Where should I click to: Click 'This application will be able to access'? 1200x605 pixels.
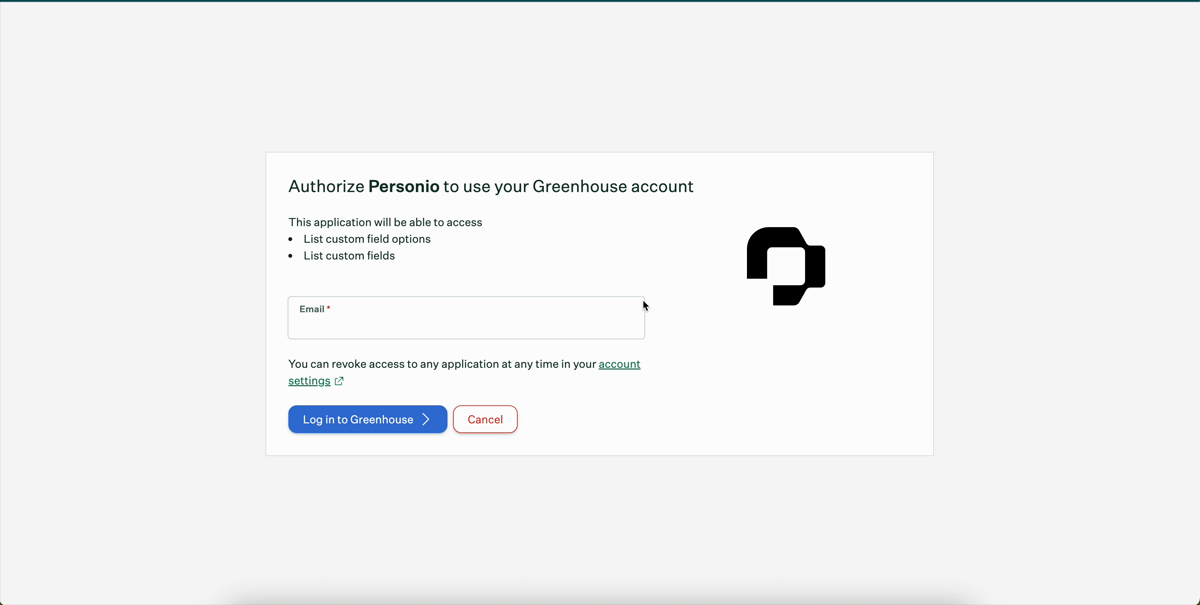[385, 222]
